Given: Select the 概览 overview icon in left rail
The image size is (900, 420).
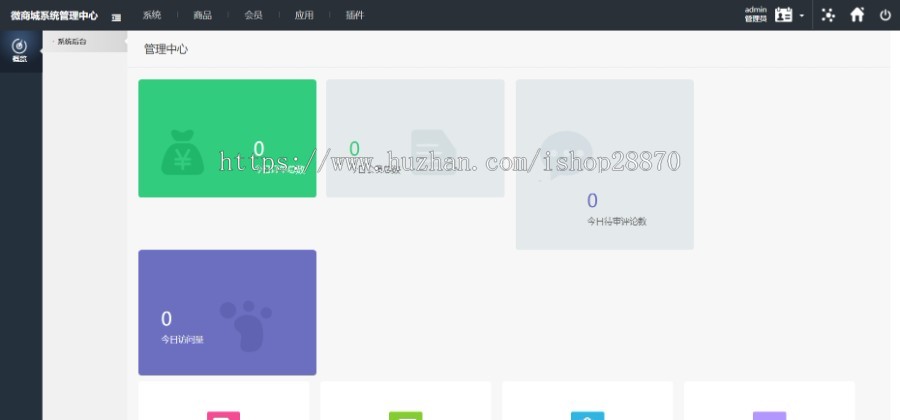Looking at the screenshot, I should tap(20, 50).
